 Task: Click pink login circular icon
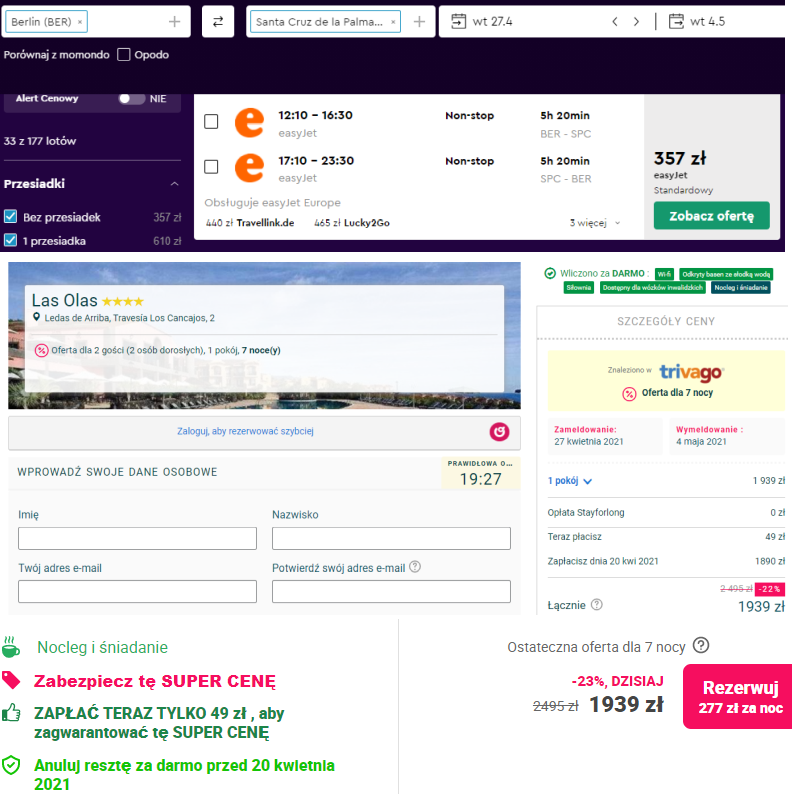[x=499, y=431]
